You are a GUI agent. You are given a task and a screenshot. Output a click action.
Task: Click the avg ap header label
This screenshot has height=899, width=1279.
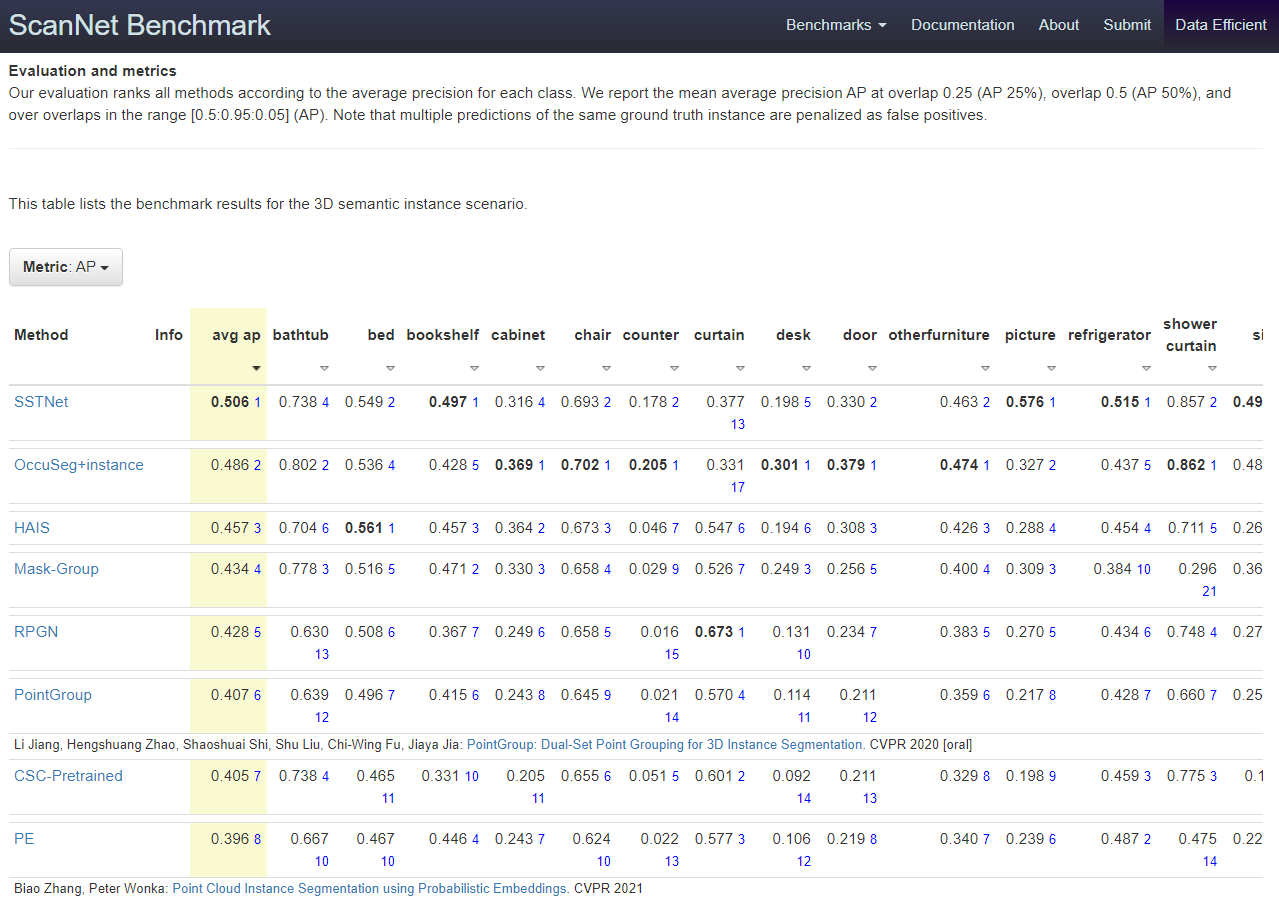pos(236,335)
